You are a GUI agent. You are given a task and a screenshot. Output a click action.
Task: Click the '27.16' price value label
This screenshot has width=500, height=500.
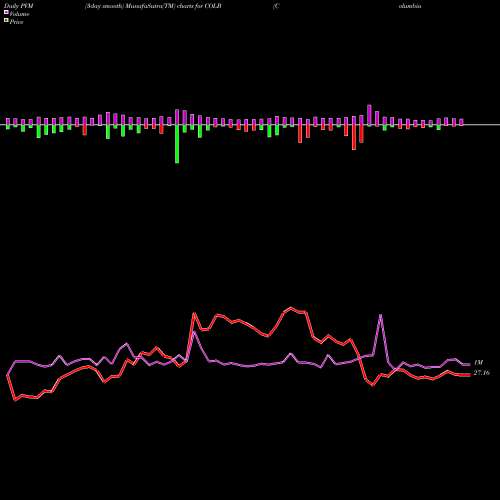482,373
